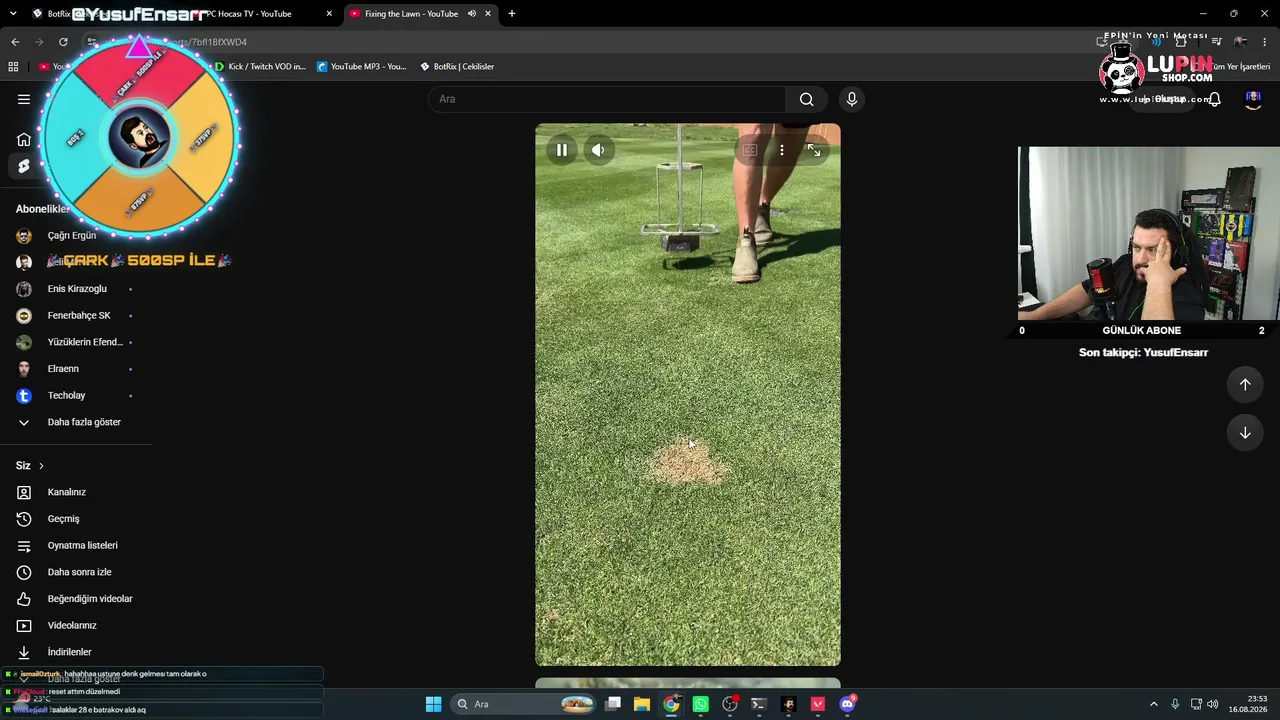Open the terminal app on the taskbar
Viewport: 1280px width, 720px height.
pos(759,704)
